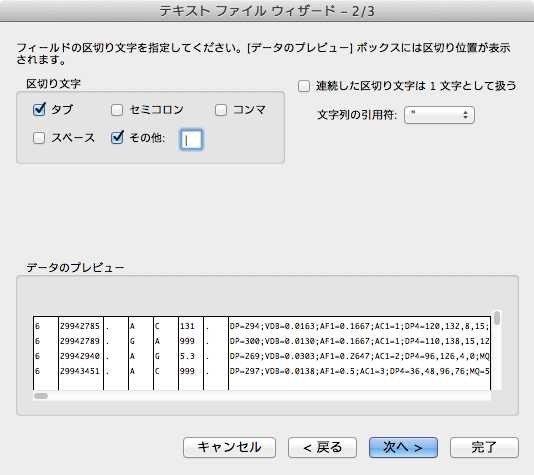Uncheck the タブ delimiter checkbox
Image resolution: width=534 pixels, height=475 pixels.
click(39, 110)
